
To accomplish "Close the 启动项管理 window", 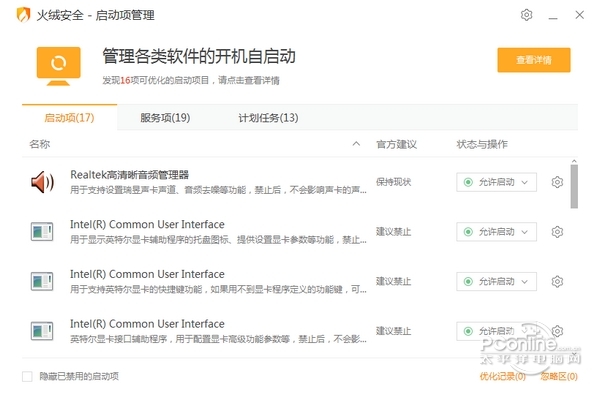I will pos(579,15).
